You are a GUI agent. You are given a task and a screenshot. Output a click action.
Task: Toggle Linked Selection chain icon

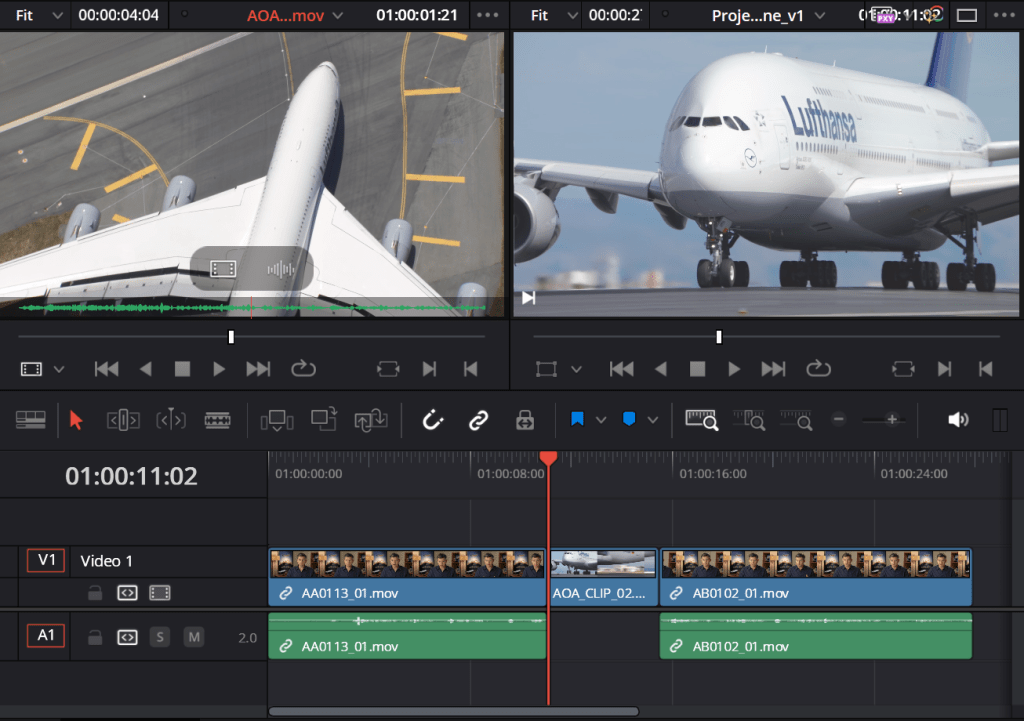(x=478, y=421)
